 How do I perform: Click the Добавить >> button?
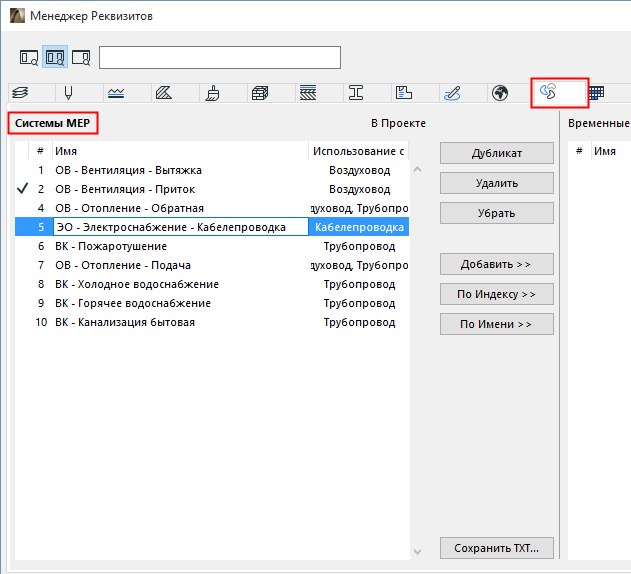tap(497, 264)
